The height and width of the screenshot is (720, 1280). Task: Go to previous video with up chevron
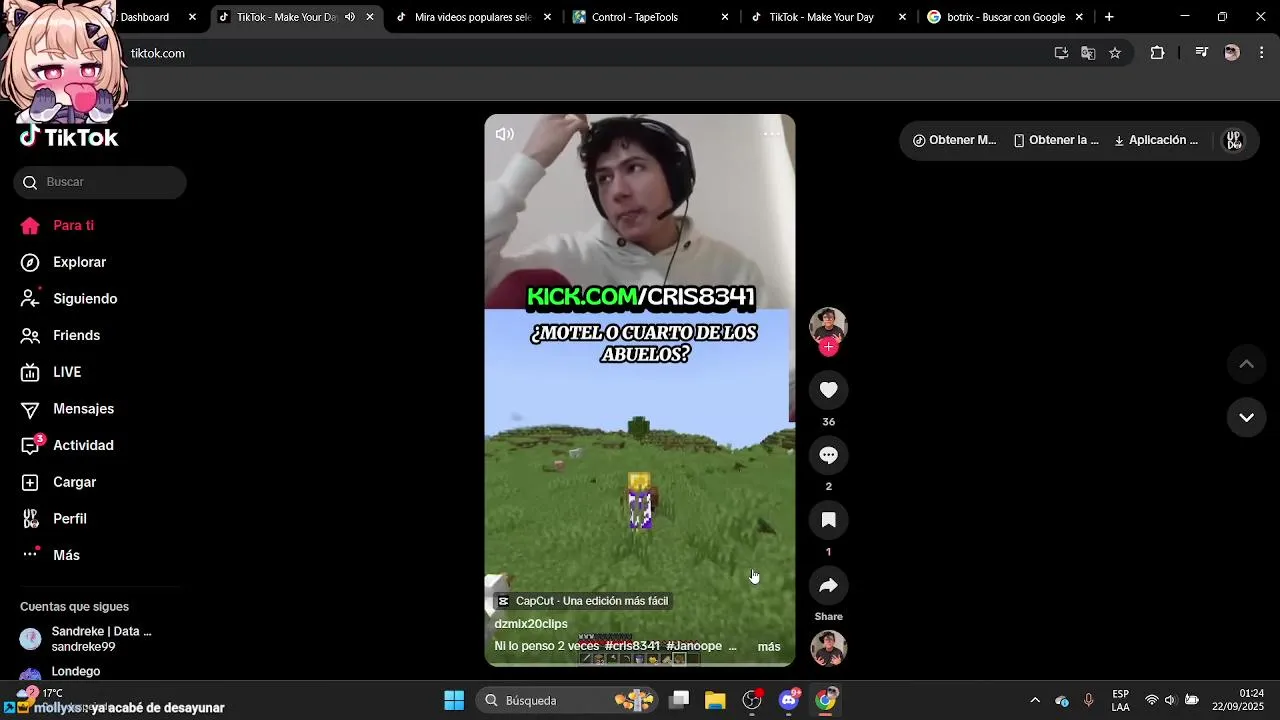click(1246, 364)
